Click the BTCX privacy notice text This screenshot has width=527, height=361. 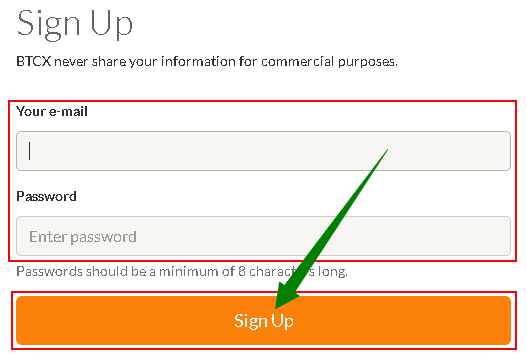pos(207,62)
